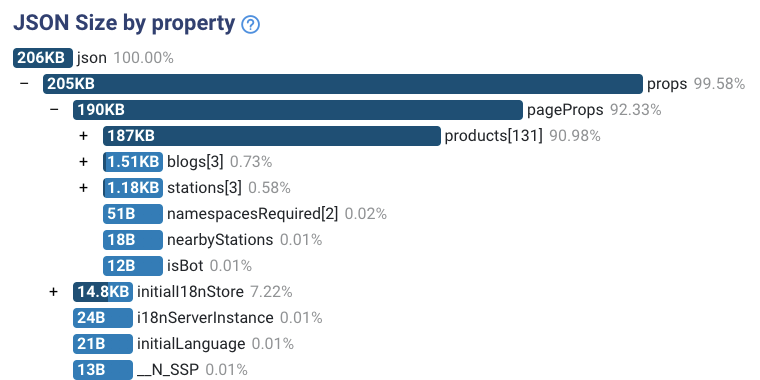Select the nearbyStations property
Image resolution: width=760 pixels, height=380 pixels.
coord(220,240)
